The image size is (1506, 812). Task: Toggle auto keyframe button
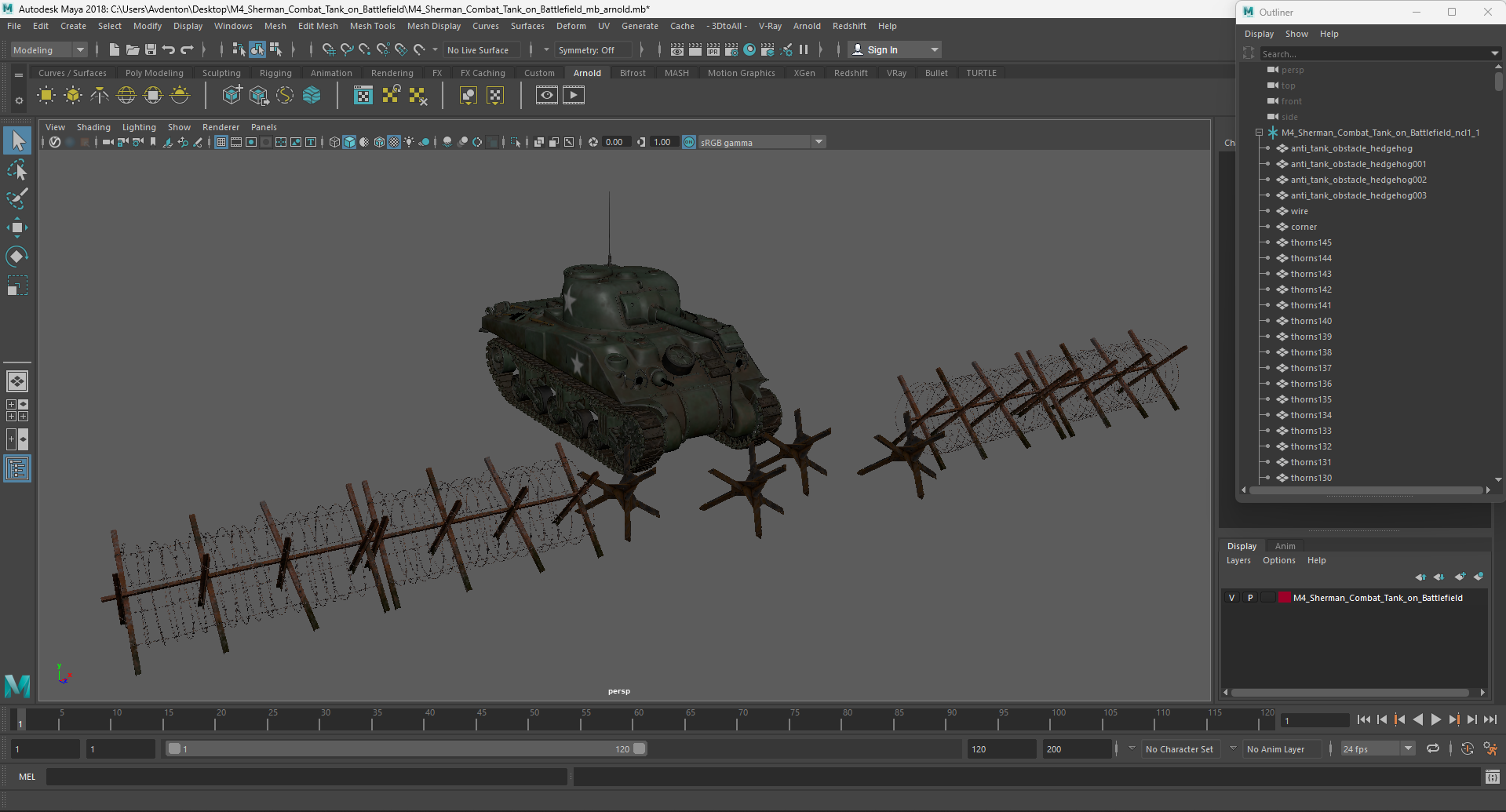pos(1468,748)
